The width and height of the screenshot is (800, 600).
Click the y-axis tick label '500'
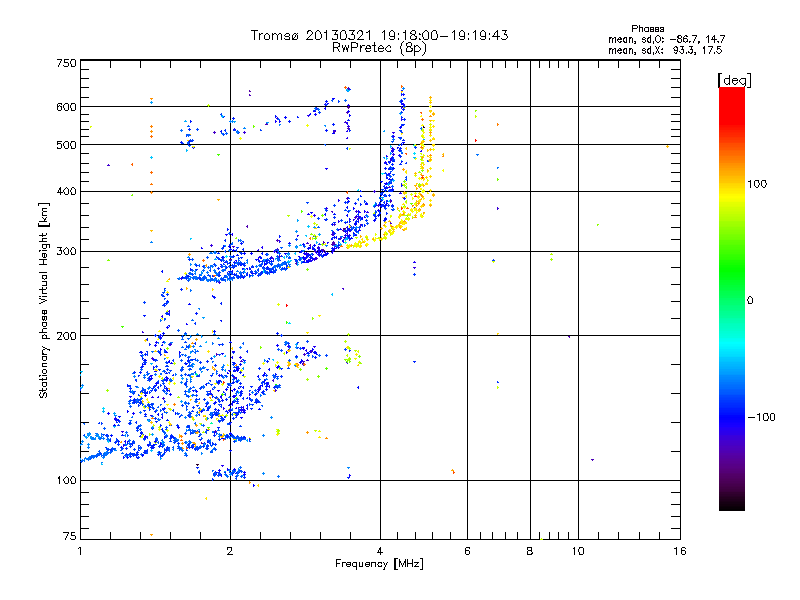(x=67, y=145)
